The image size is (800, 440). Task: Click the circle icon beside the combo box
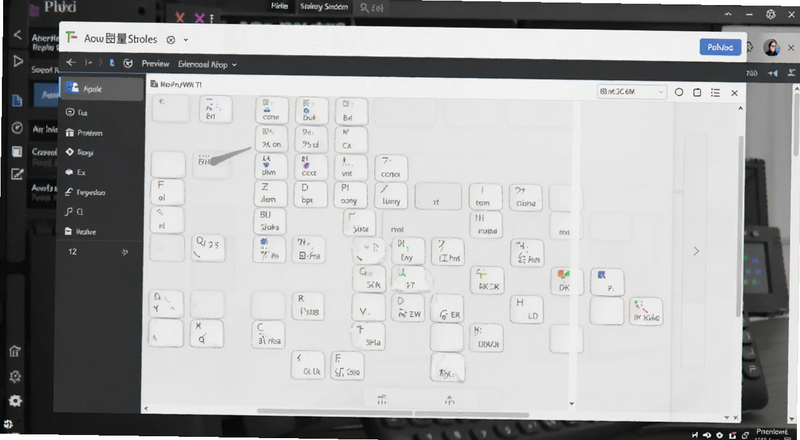click(679, 92)
